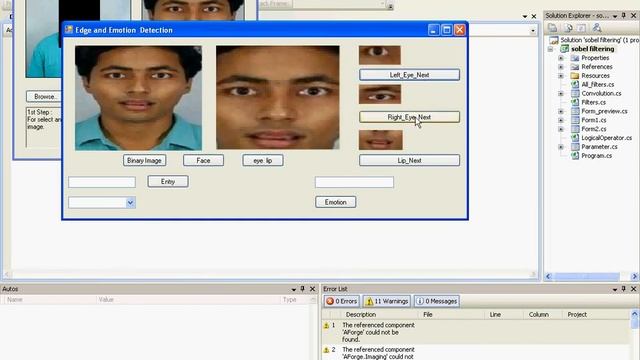Sort Error List by Description column
The width and height of the screenshot is (640, 360).
378,314
